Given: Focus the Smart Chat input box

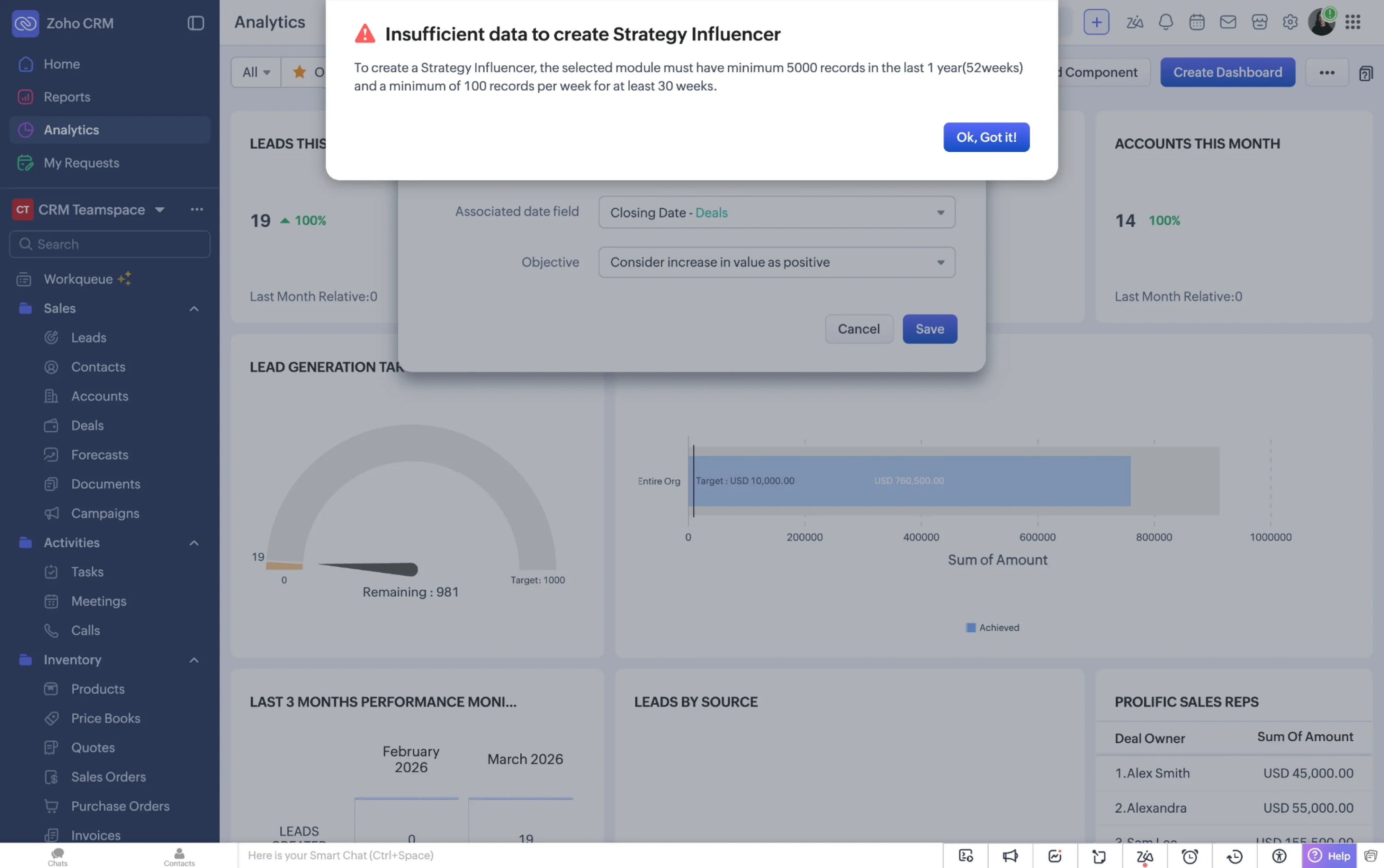Looking at the screenshot, I should (590, 856).
